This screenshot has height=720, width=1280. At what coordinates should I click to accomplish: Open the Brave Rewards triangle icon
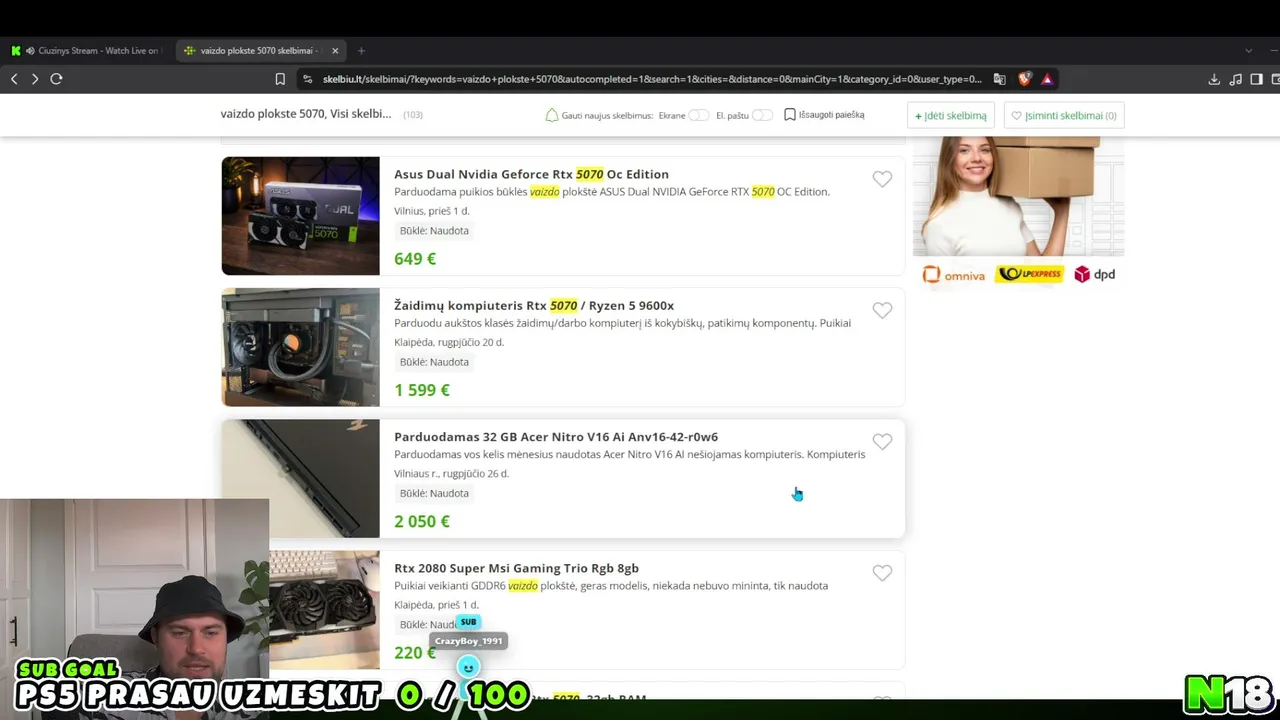(x=1047, y=79)
